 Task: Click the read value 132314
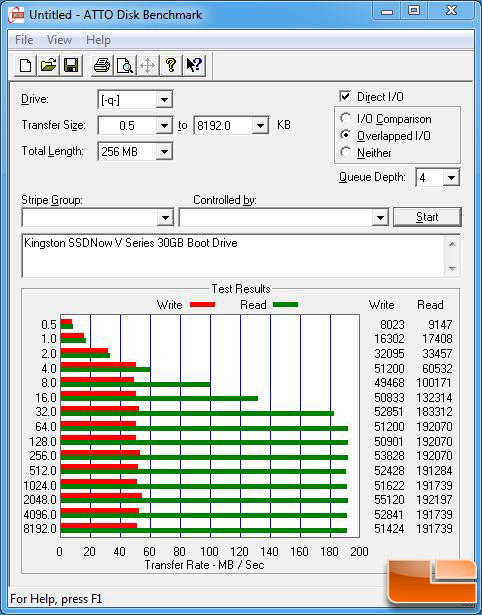coord(434,398)
